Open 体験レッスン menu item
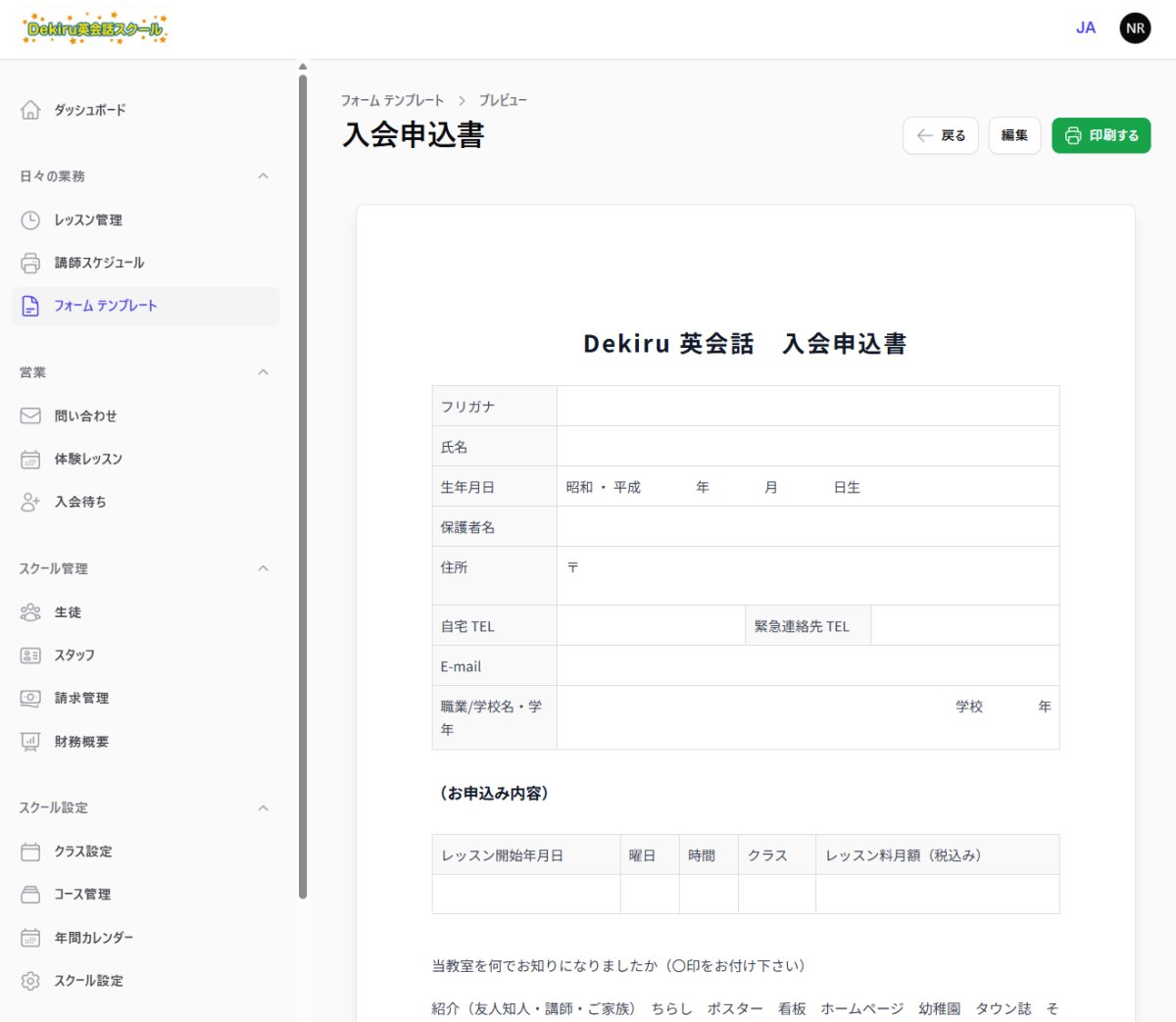 pyautogui.click(x=88, y=459)
